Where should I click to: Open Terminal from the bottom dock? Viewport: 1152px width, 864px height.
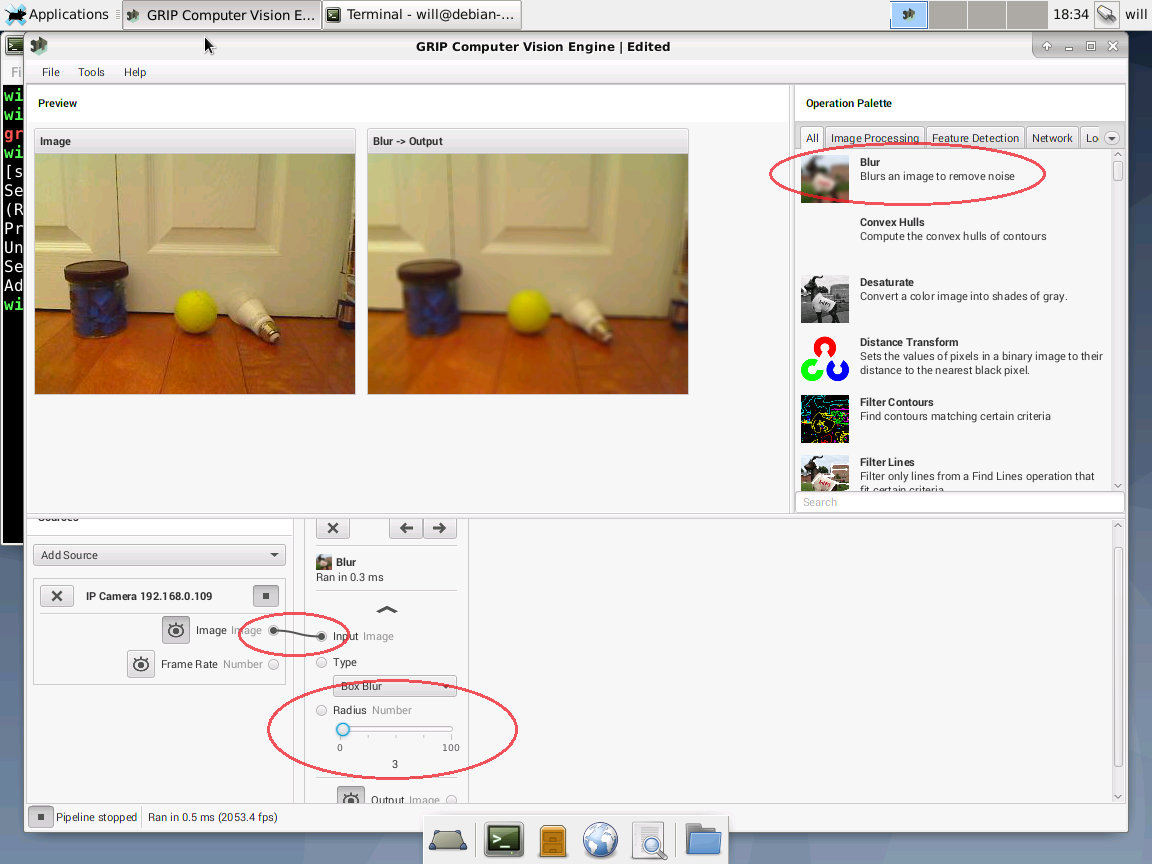click(504, 840)
